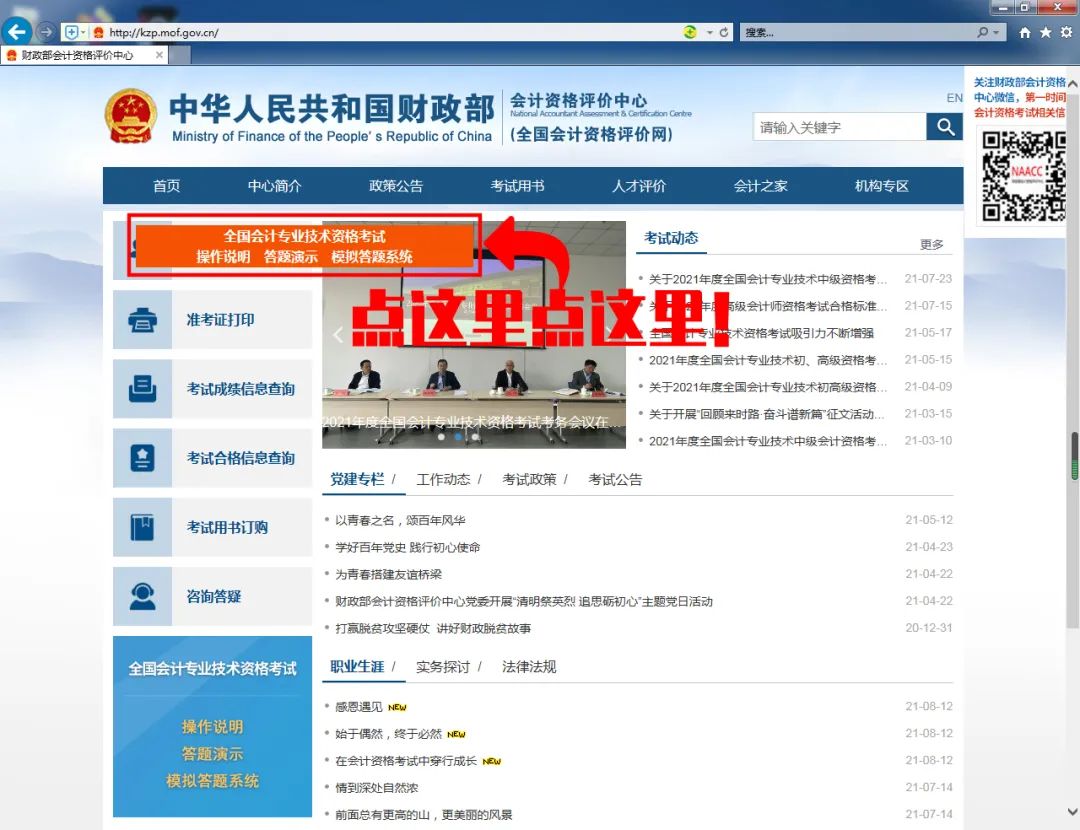Switch to the 考试公告 tab
Image resolution: width=1080 pixels, height=830 pixels.
pyautogui.click(x=615, y=479)
